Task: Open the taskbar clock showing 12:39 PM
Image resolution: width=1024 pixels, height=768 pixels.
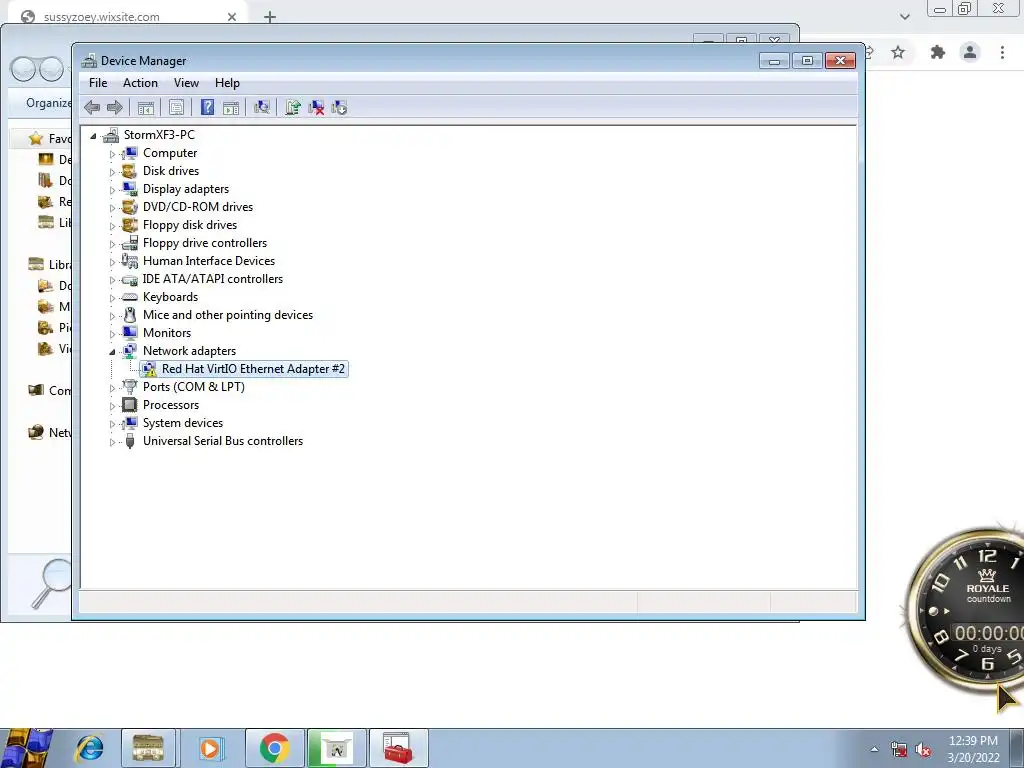Action: 973,749
